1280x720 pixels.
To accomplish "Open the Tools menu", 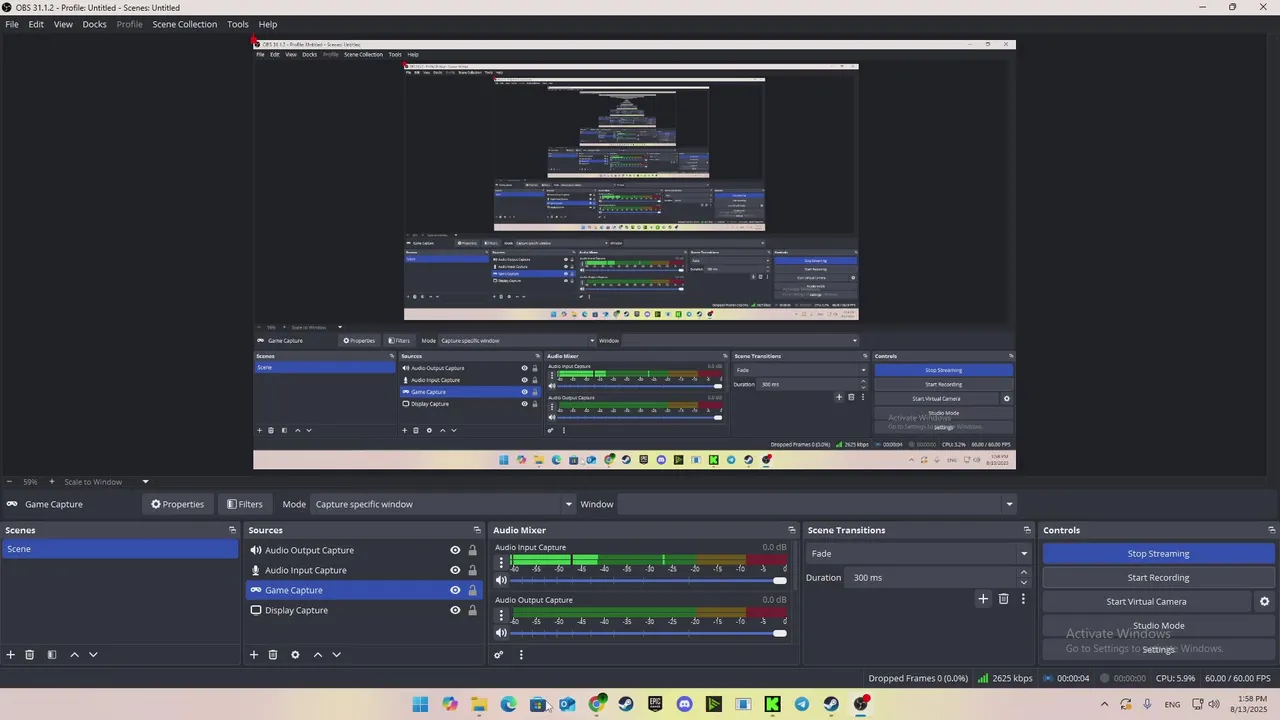I will [238, 24].
